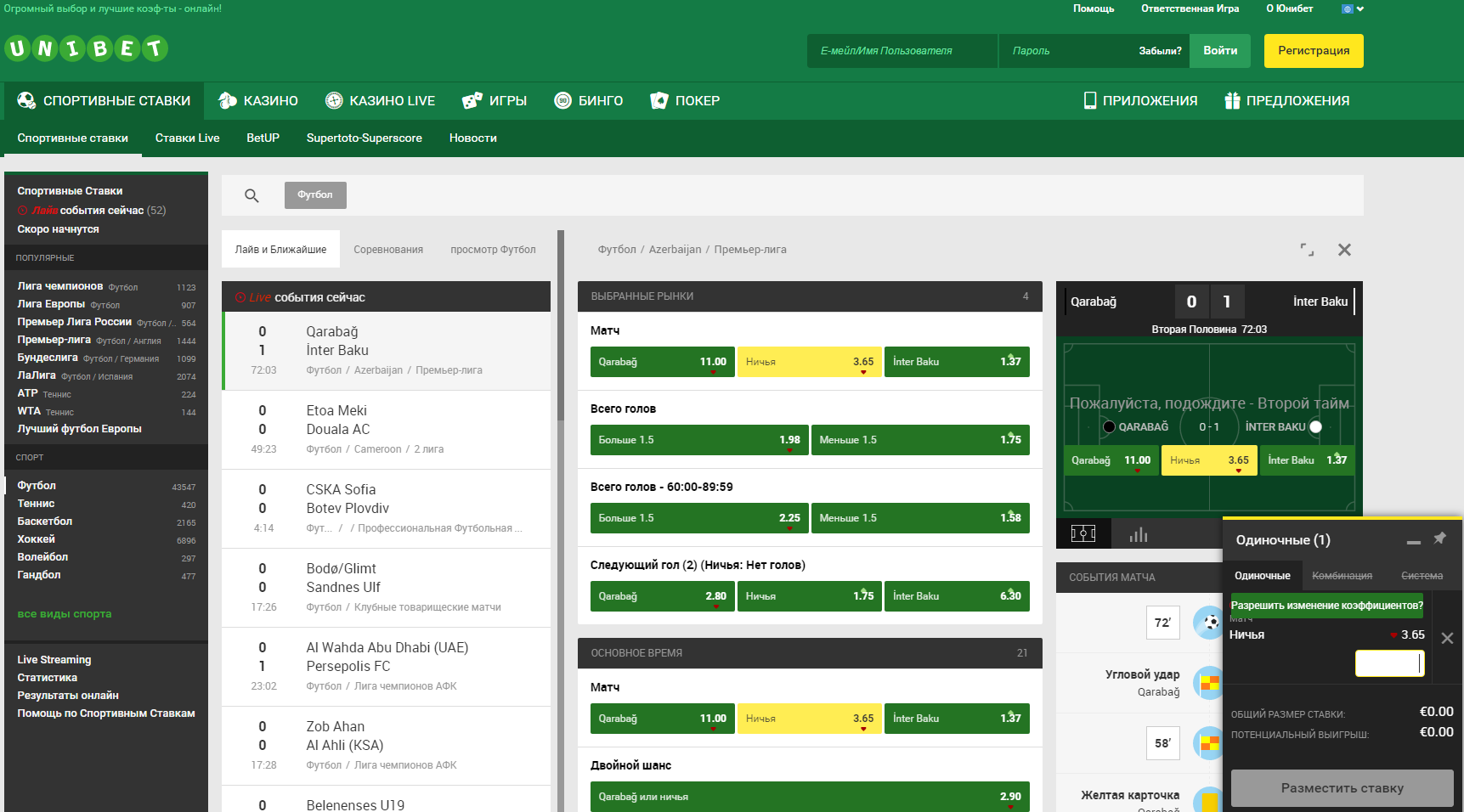Image resolution: width=1464 pixels, height=812 pixels.
Task: Click the football icon beside Спортивные ставки
Action: tap(26, 100)
